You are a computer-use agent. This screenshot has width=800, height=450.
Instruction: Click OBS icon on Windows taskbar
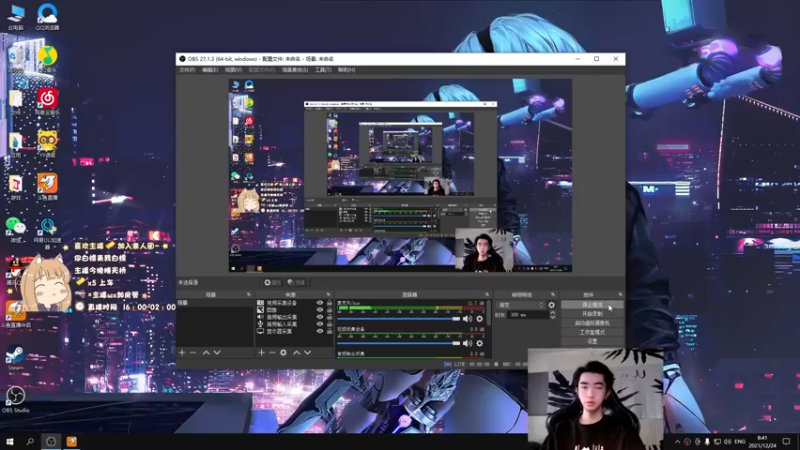point(51,441)
